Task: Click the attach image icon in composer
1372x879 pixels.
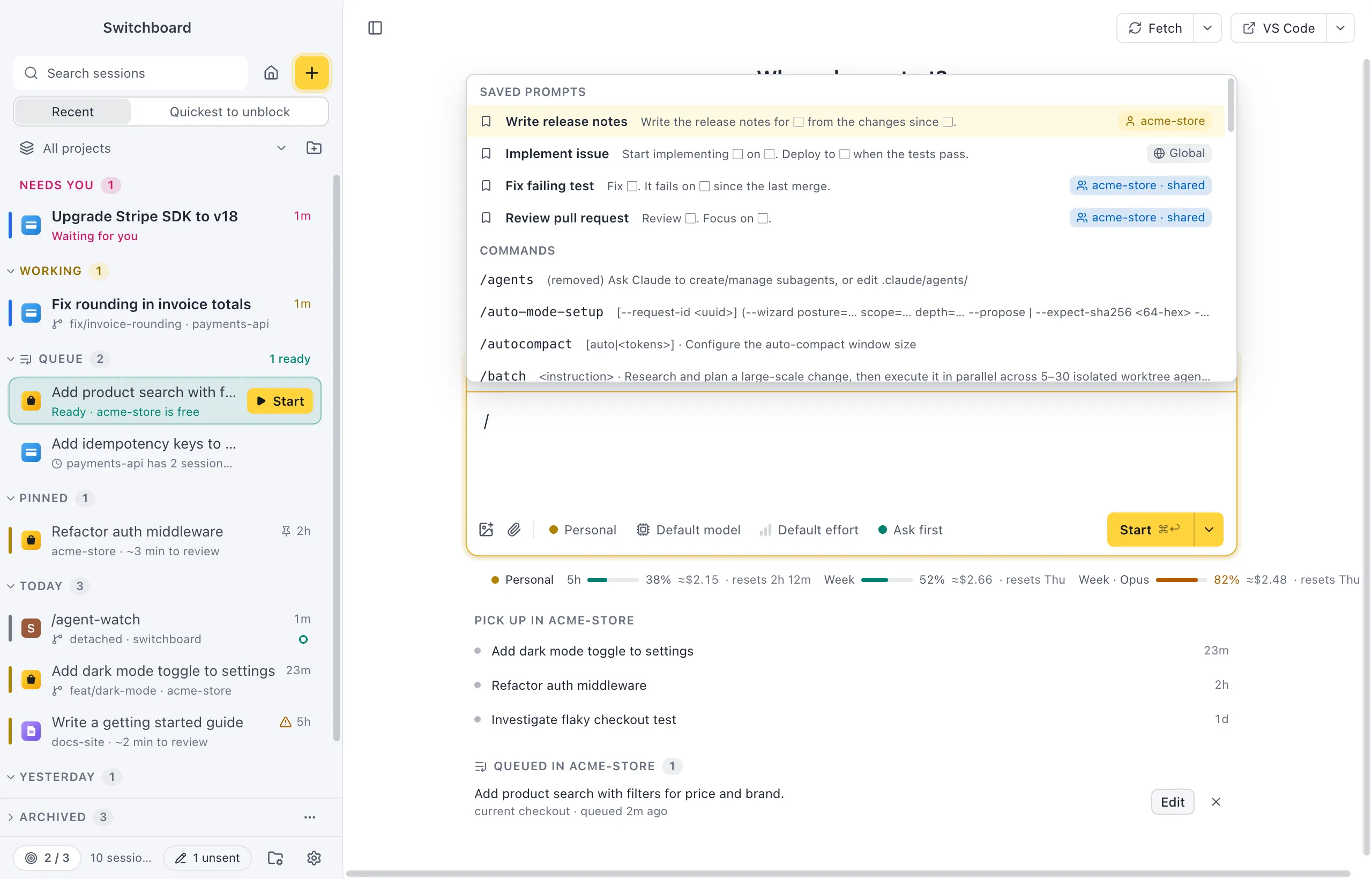Action: (486, 530)
